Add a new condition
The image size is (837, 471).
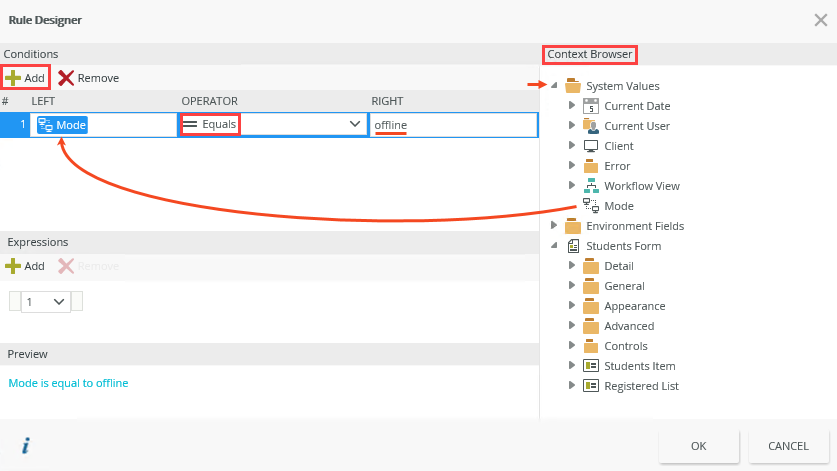(x=25, y=77)
